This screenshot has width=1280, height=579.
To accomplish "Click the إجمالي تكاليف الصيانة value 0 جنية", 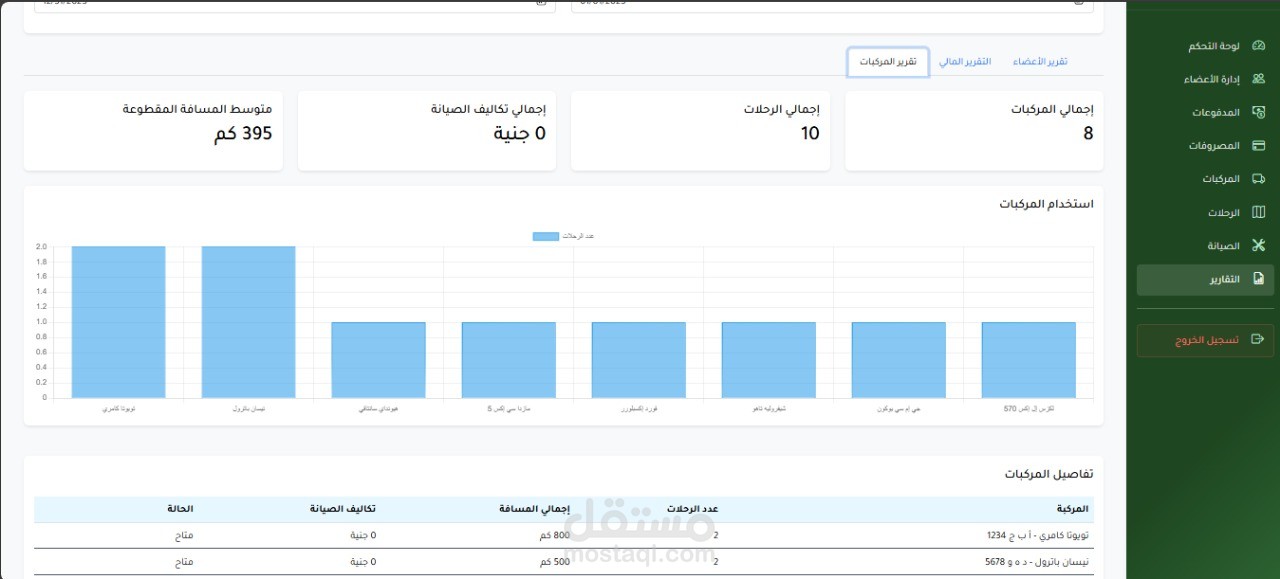I will click(x=519, y=134).
